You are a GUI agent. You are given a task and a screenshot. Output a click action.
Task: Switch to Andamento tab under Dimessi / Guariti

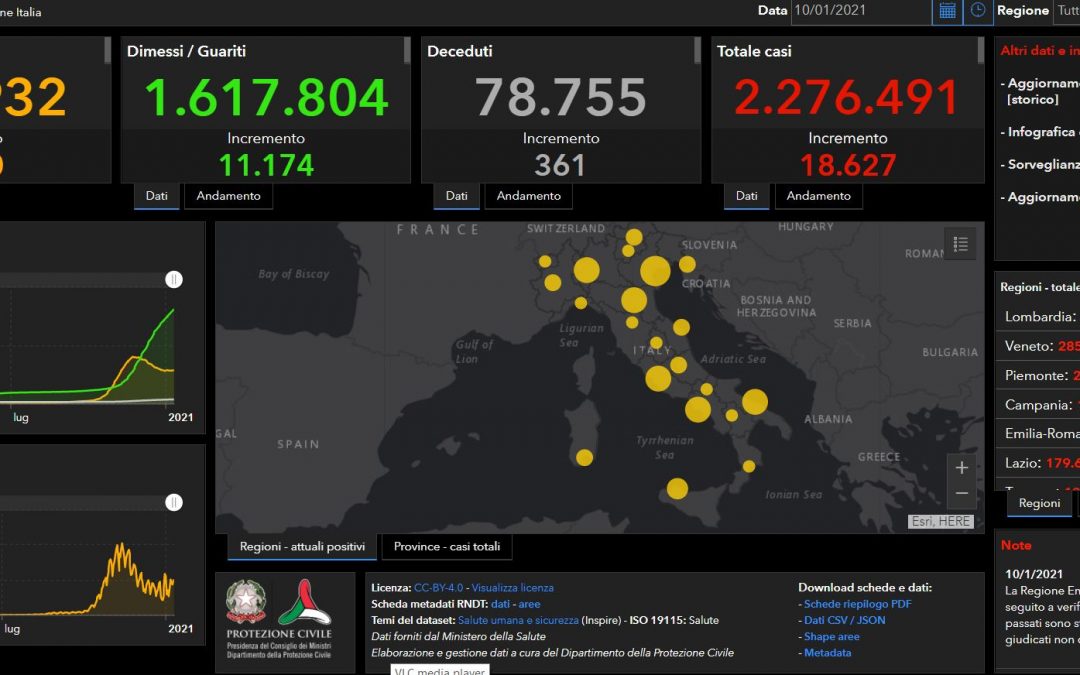click(x=228, y=196)
